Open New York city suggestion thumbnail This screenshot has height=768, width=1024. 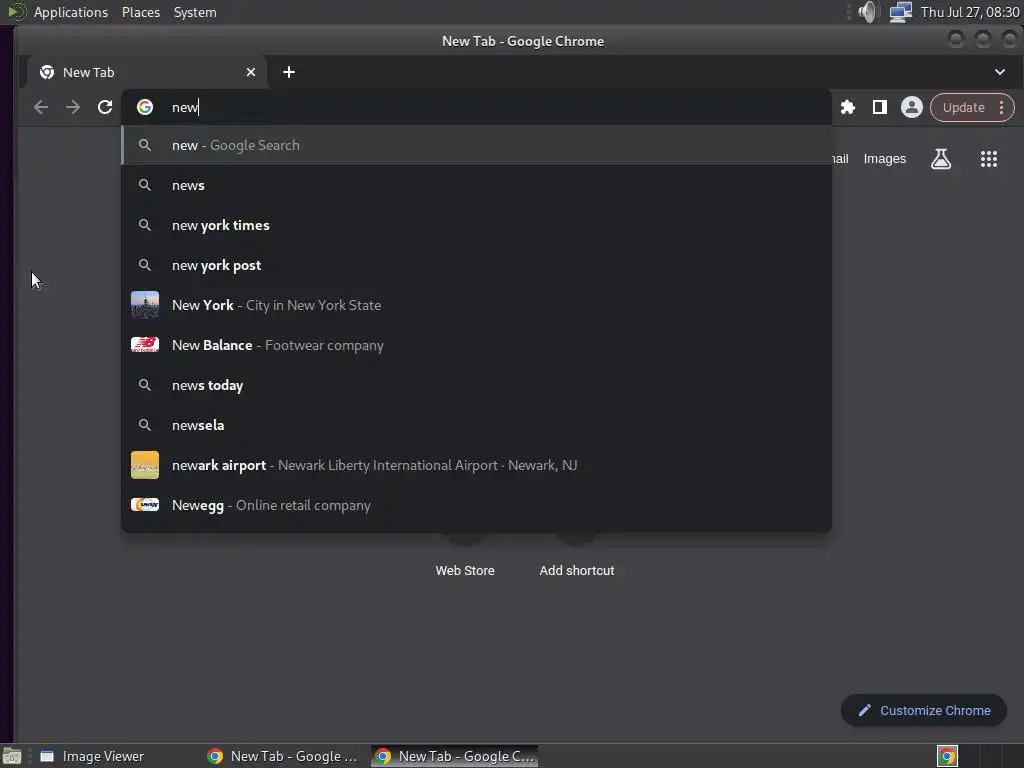click(x=145, y=305)
